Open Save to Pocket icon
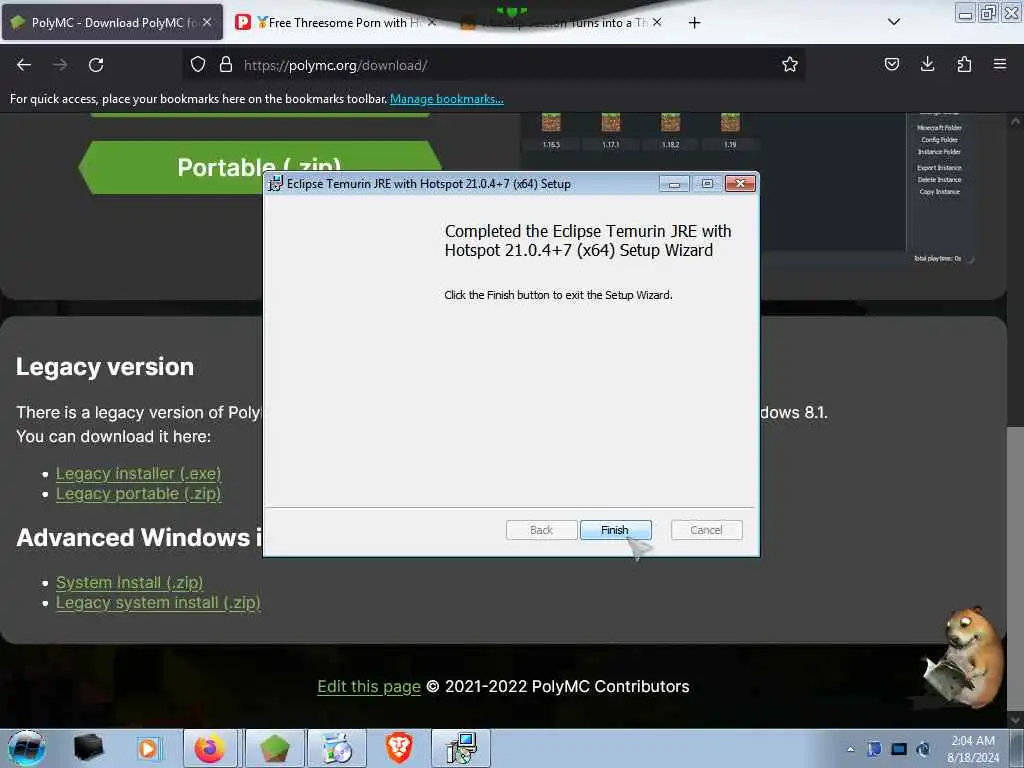The image size is (1024, 768). point(891,65)
